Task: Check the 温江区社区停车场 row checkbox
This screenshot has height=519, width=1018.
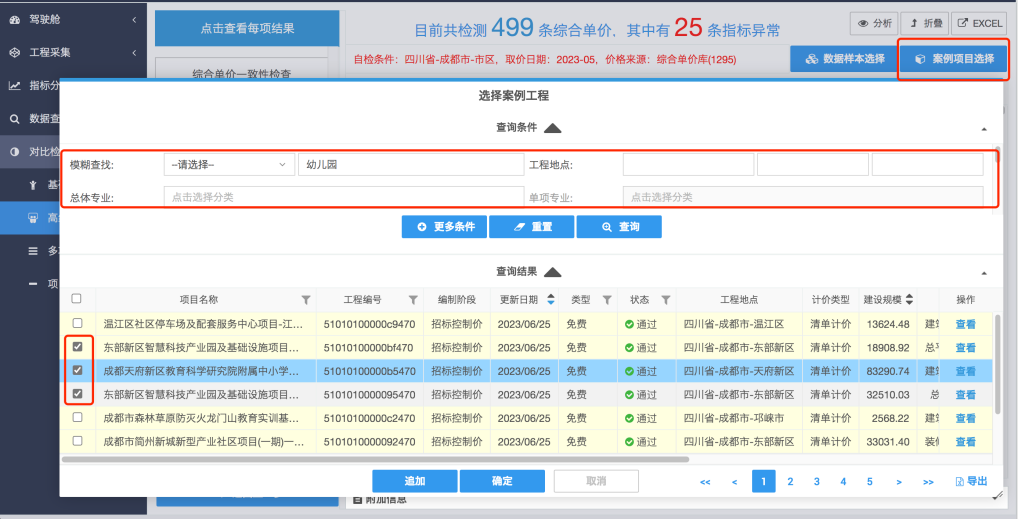Action: click(77, 323)
